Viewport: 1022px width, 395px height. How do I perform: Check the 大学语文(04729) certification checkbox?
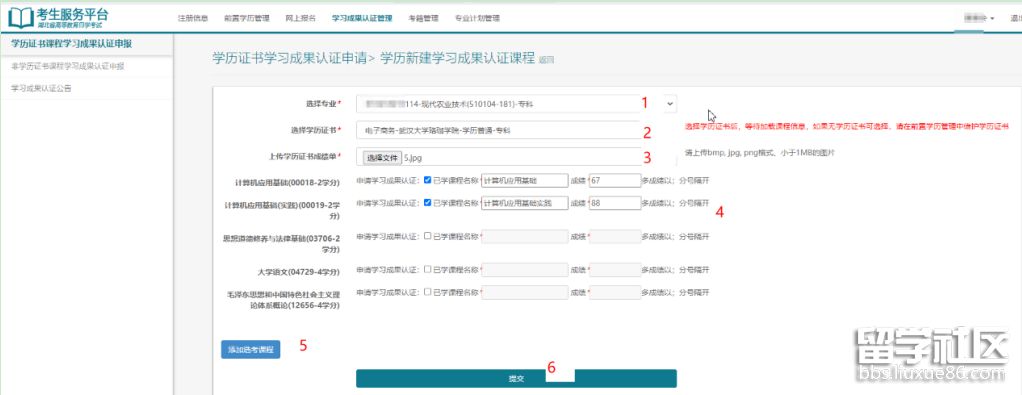click(427, 269)
